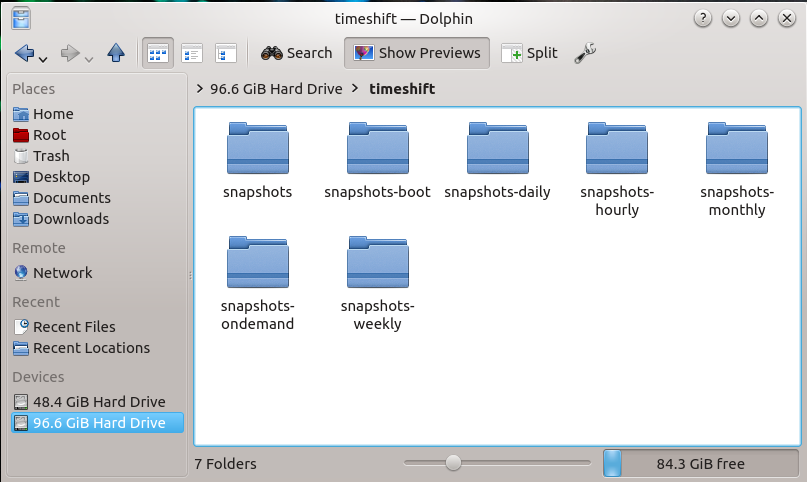Toggle Show Previews
The image size is (807, 482).
(x=417, y=53)
